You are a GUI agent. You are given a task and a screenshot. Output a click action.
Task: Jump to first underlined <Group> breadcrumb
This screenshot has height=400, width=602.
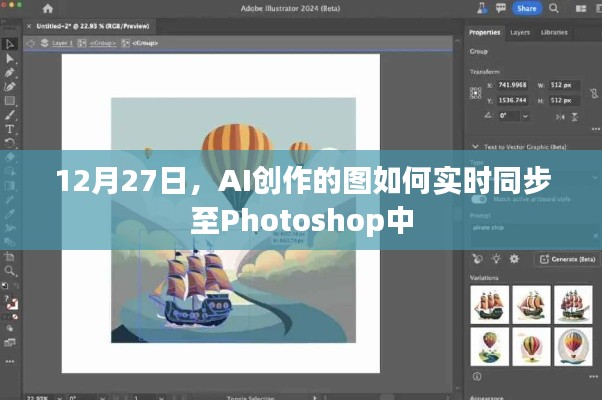click(103, 43)
